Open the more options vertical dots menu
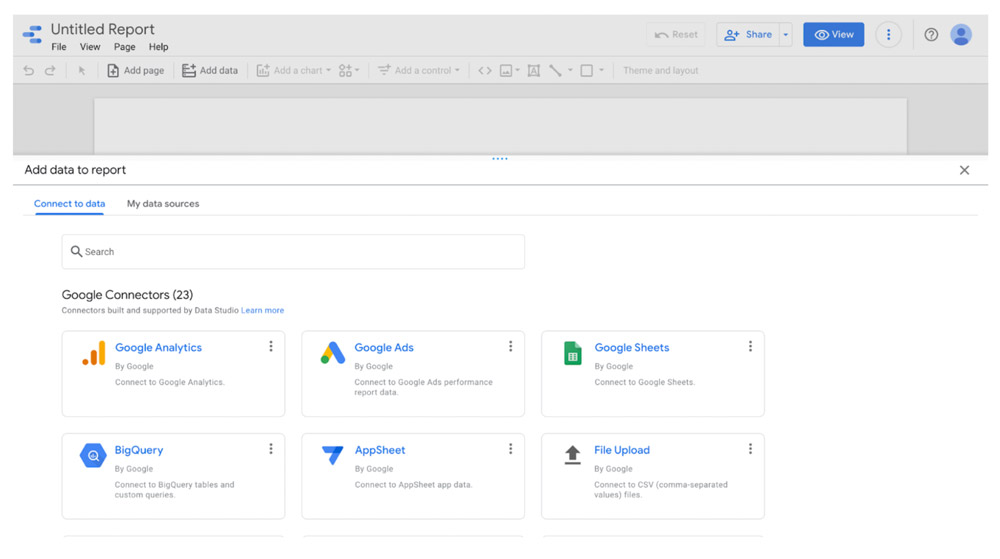Viewport: 1000px width, 559px height. (x=888, y=34)
